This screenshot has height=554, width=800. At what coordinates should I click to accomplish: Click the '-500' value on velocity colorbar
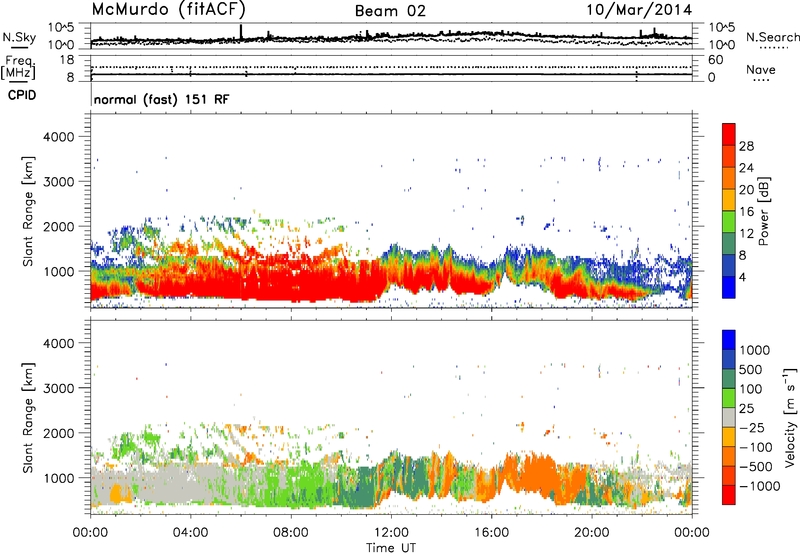(756, 467)
